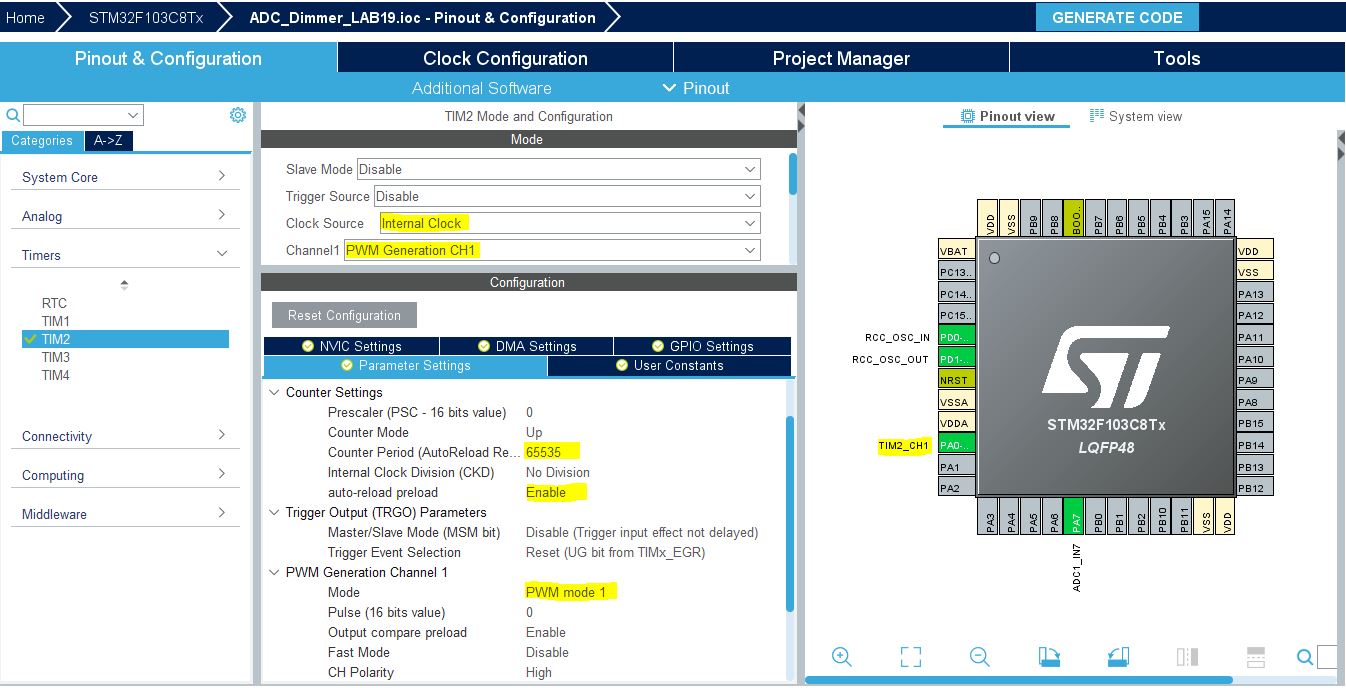1346x688 pixels.
Task: Select the PD0 oscillator input pin
Action: pyautogui.click(x=956, y=337)
